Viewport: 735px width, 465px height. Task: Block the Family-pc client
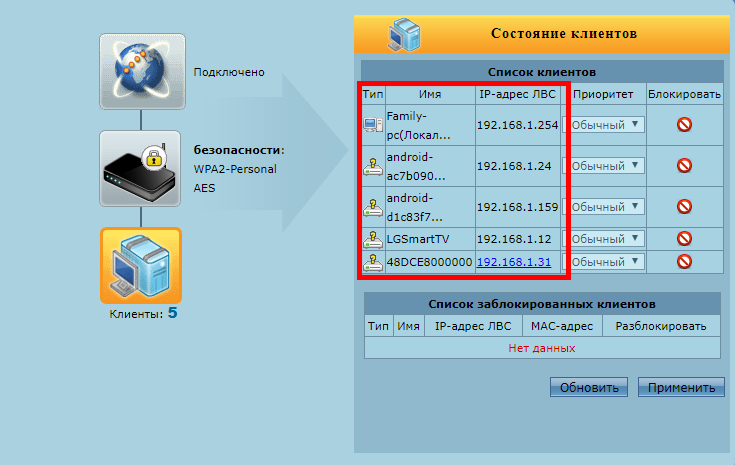(684, 125)
